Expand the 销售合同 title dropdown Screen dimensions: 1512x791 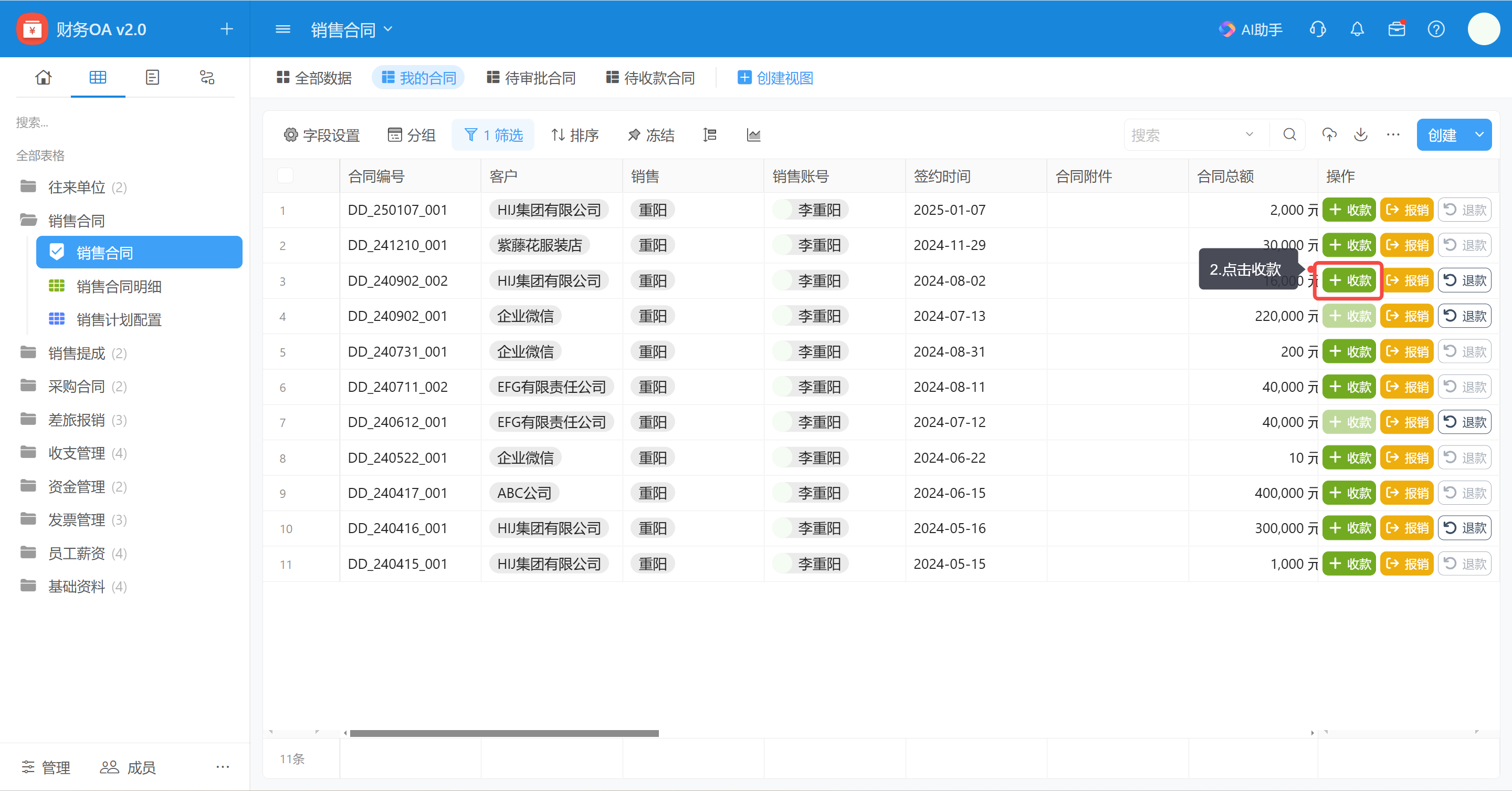tap(388, 29)
